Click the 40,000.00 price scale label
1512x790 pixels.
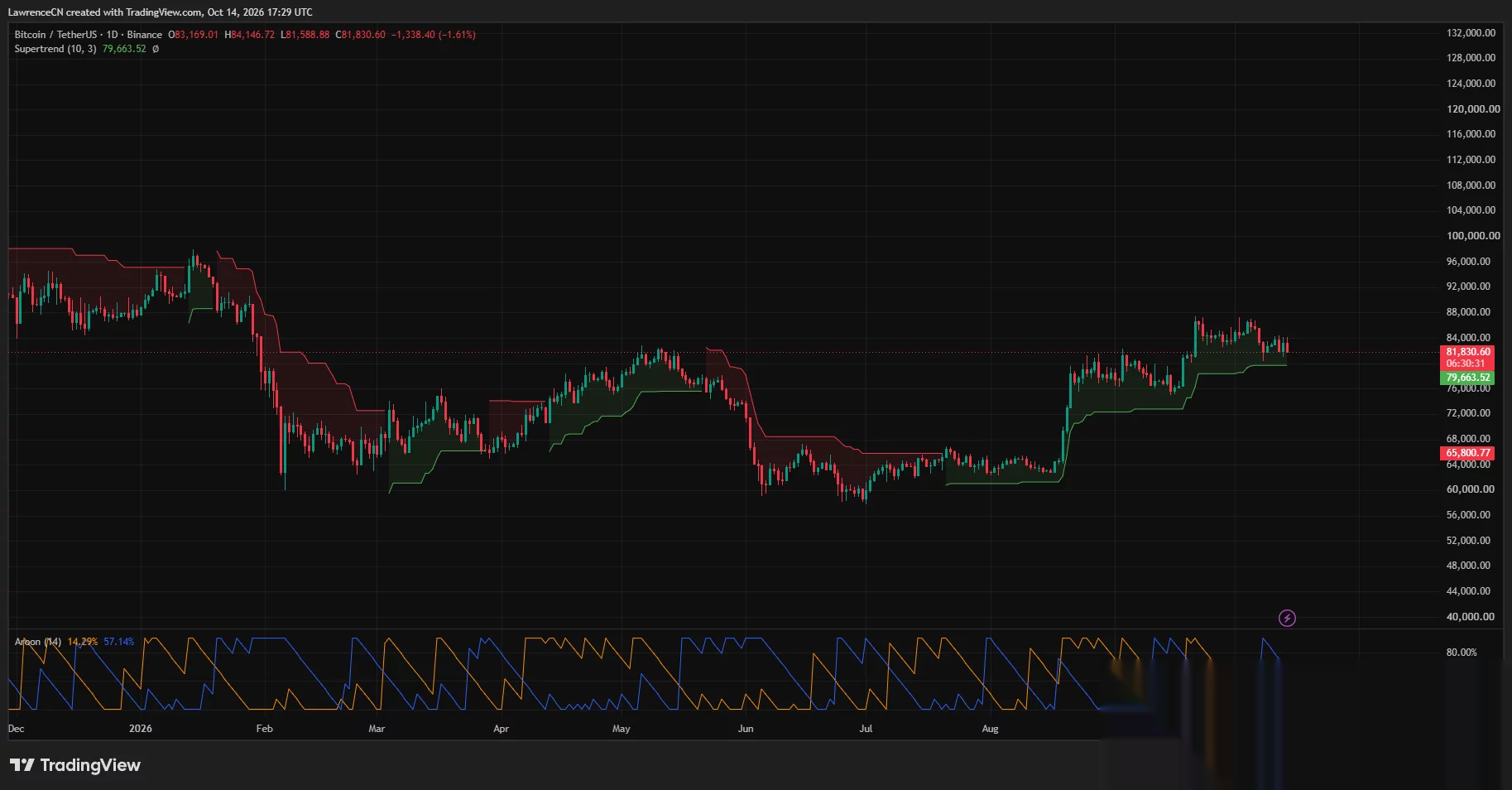1470,617
